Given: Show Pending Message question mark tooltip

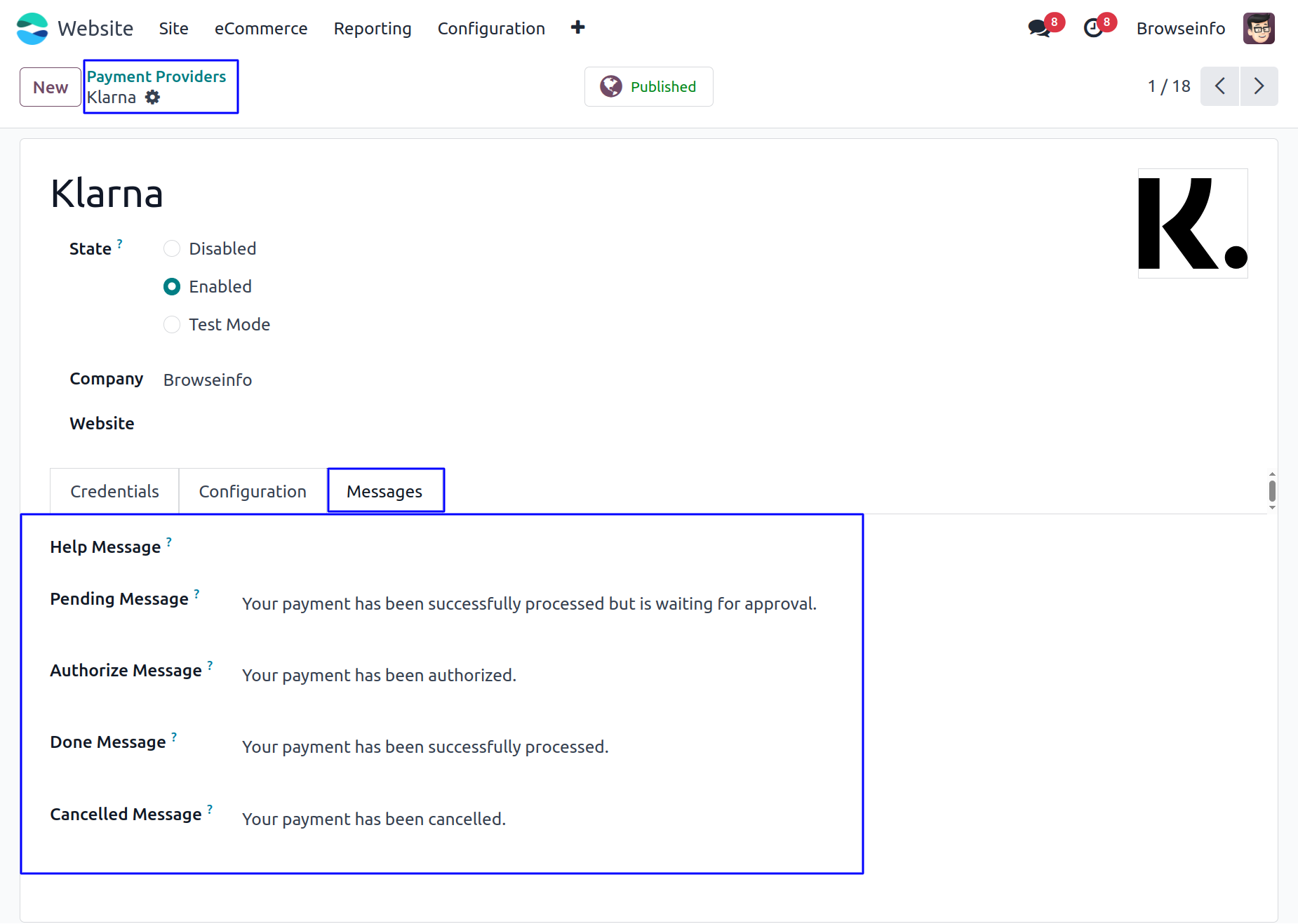Looking at the screenshot, I should pyautogui.click(x=196, y=594).
